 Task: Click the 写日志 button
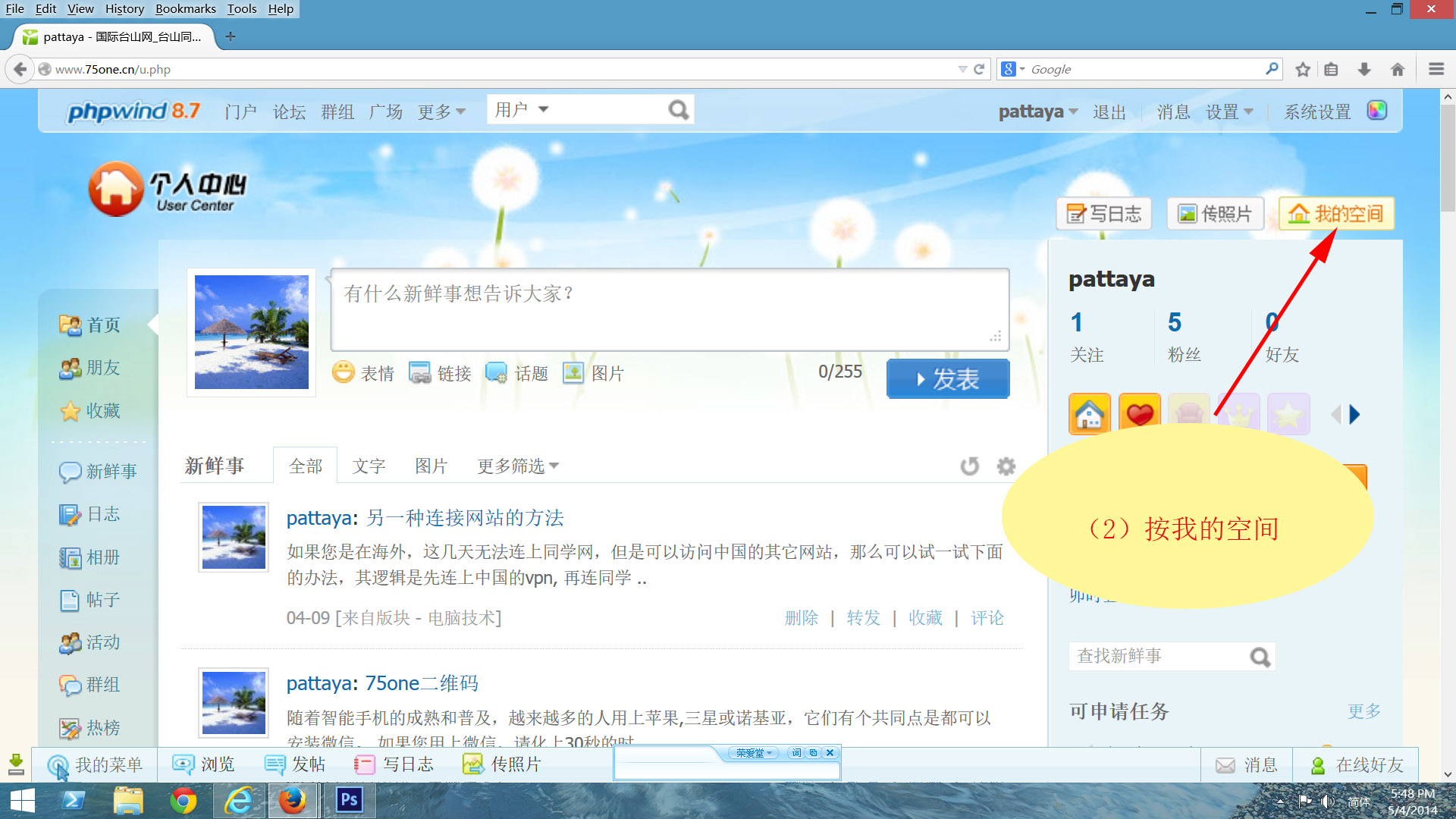[x=1103, y=214]
